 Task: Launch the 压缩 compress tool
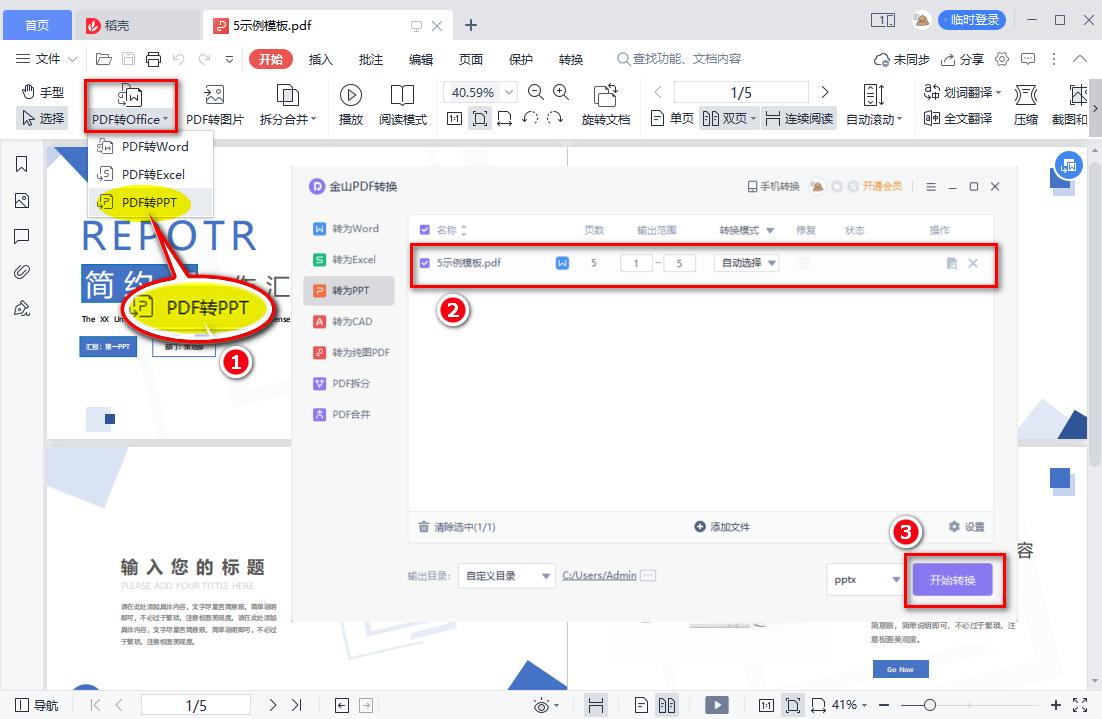point(1024,107)
